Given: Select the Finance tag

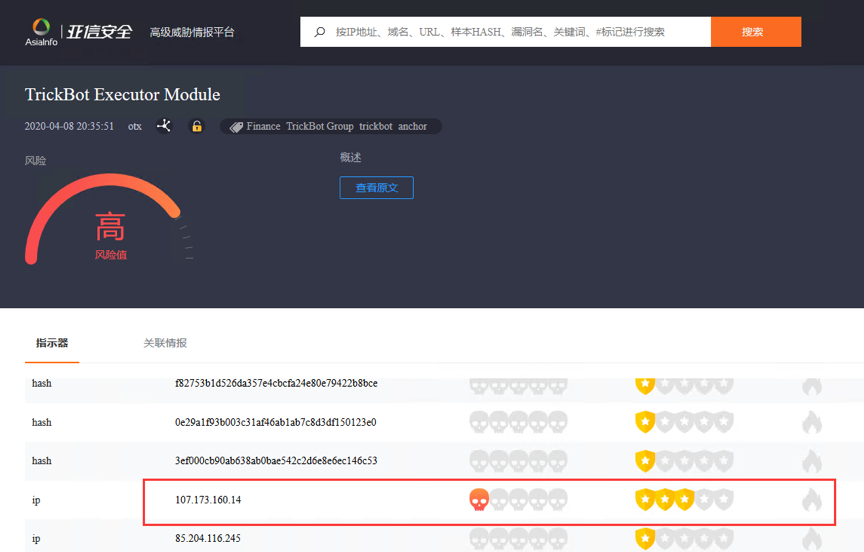Looking at the screenshot, I should tap(263, 126).
